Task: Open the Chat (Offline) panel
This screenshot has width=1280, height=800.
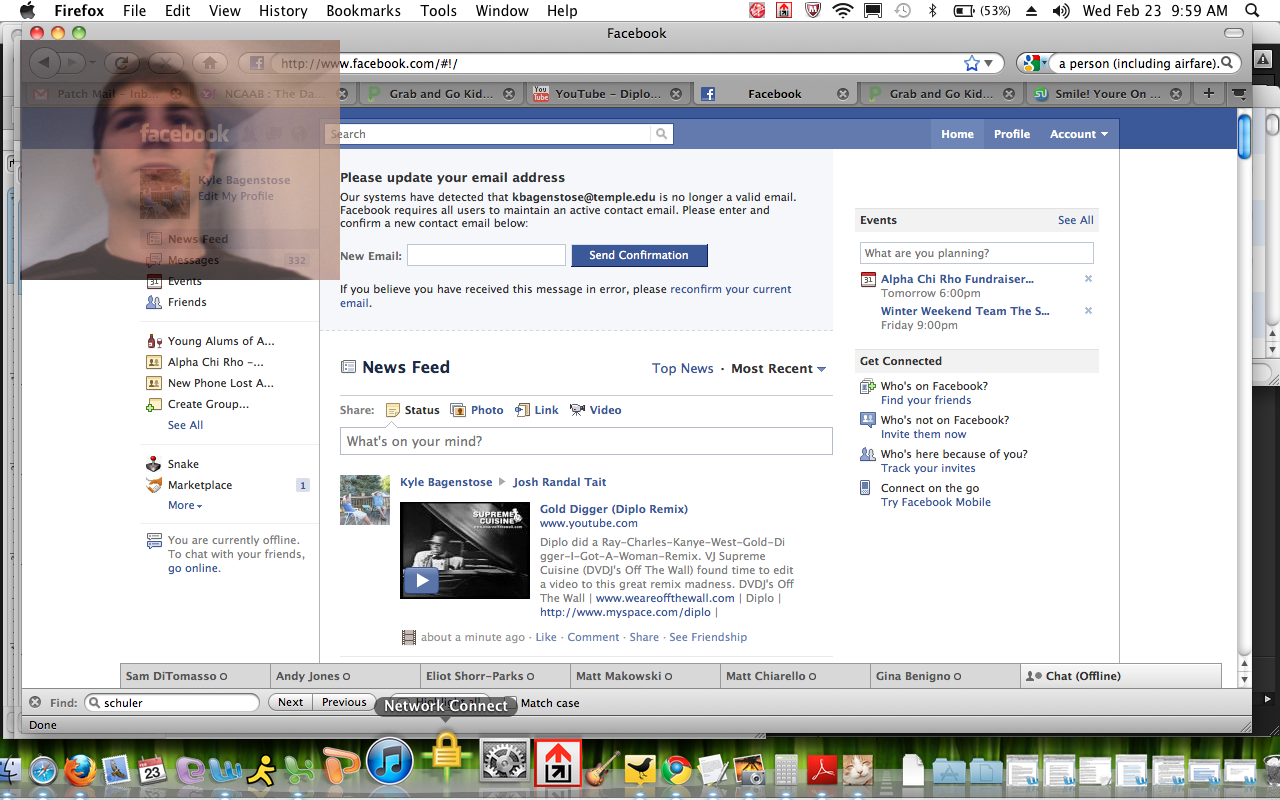Action: pyautogui.click(x=1120, y=676)
